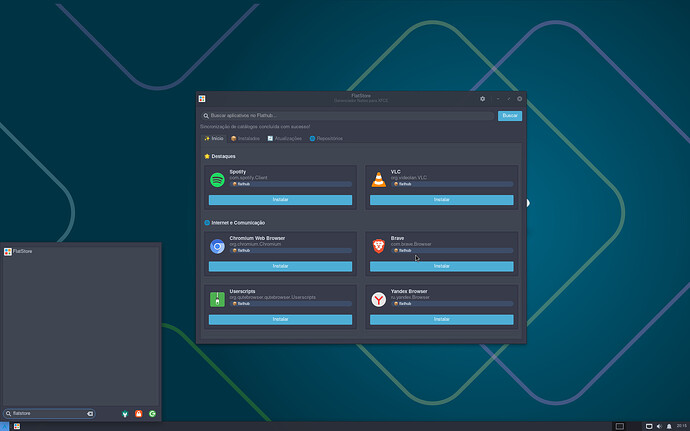The image size is (690, 431).
Task: Click the Userscripts app icon
Action: point(217,299)
